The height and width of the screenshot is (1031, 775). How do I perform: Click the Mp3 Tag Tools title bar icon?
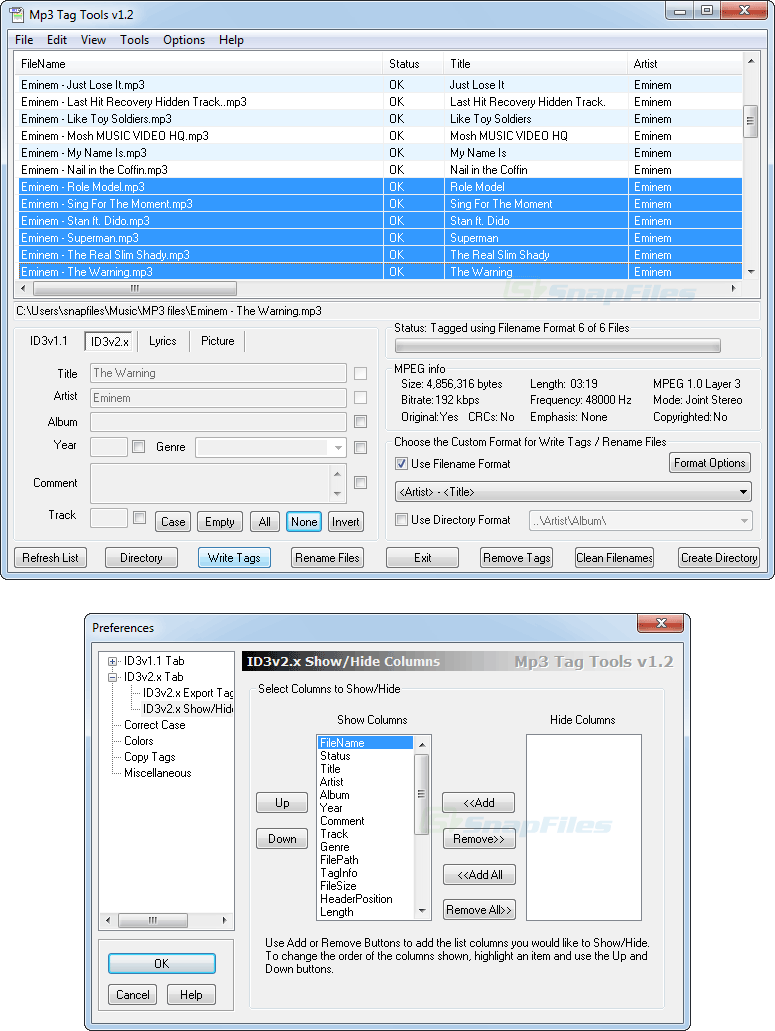tap(16, 14)
